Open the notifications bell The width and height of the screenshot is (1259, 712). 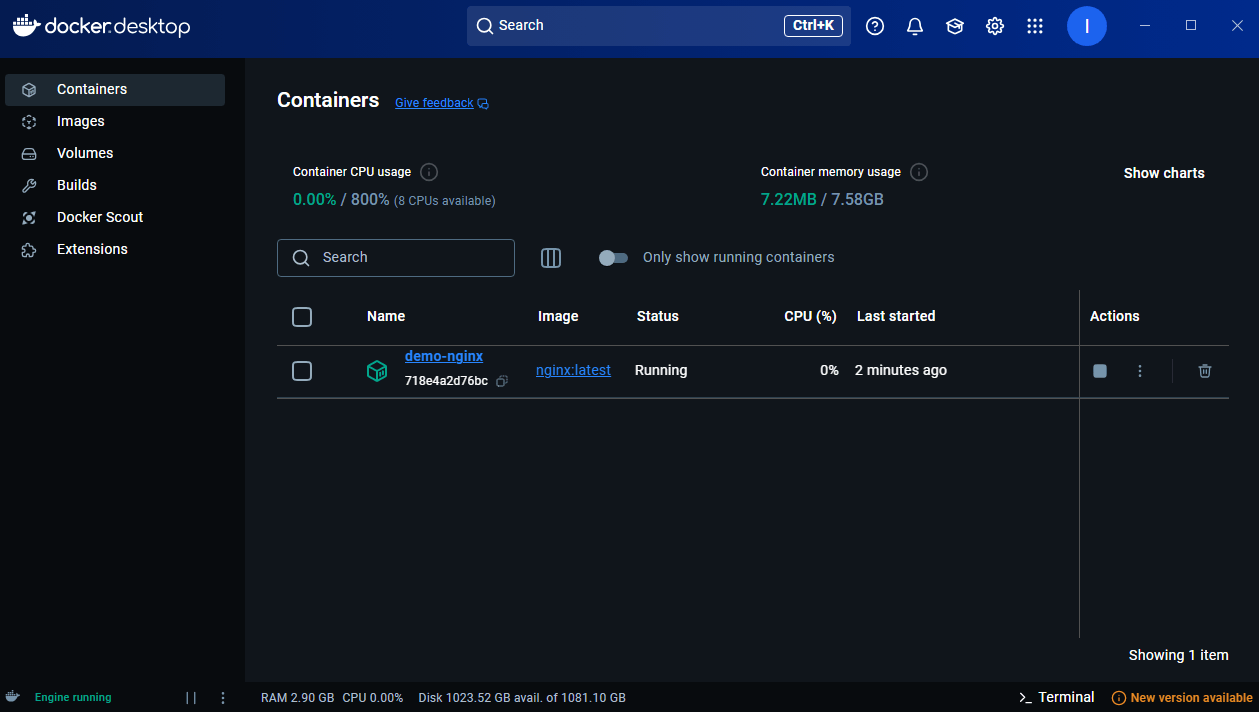point(915,26)
